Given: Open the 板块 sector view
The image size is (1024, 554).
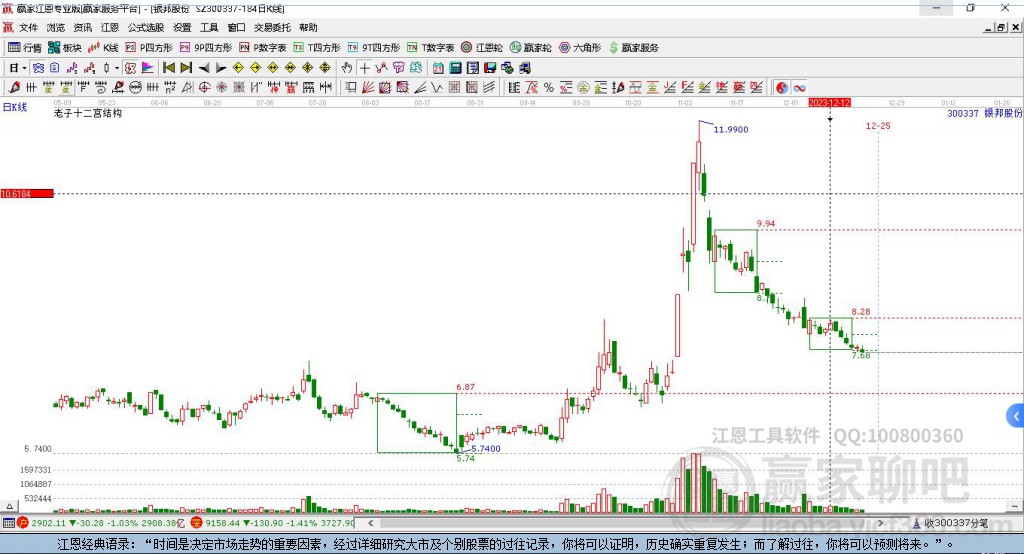Looking at the screenshot, I should [65, 48].
